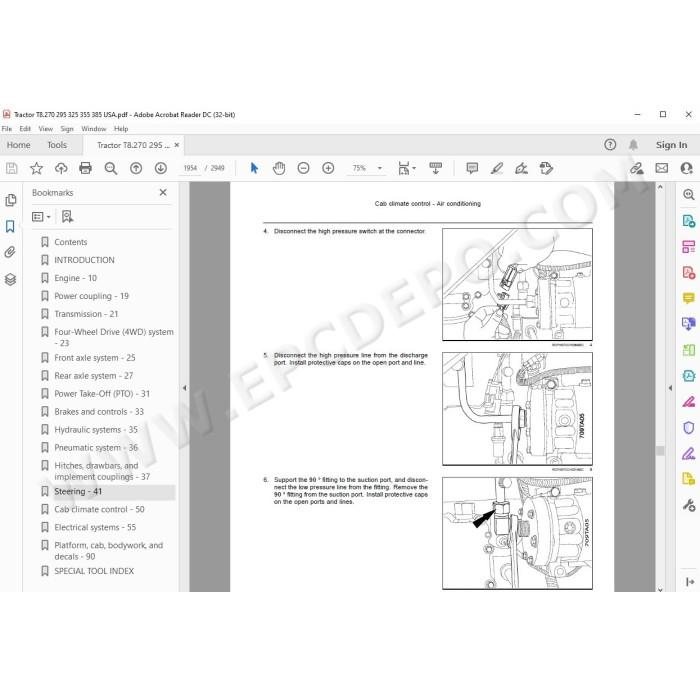This screenshot has width=700, height=700.
Task: Go to previous page arrow
Action: [x=136, y=168]
